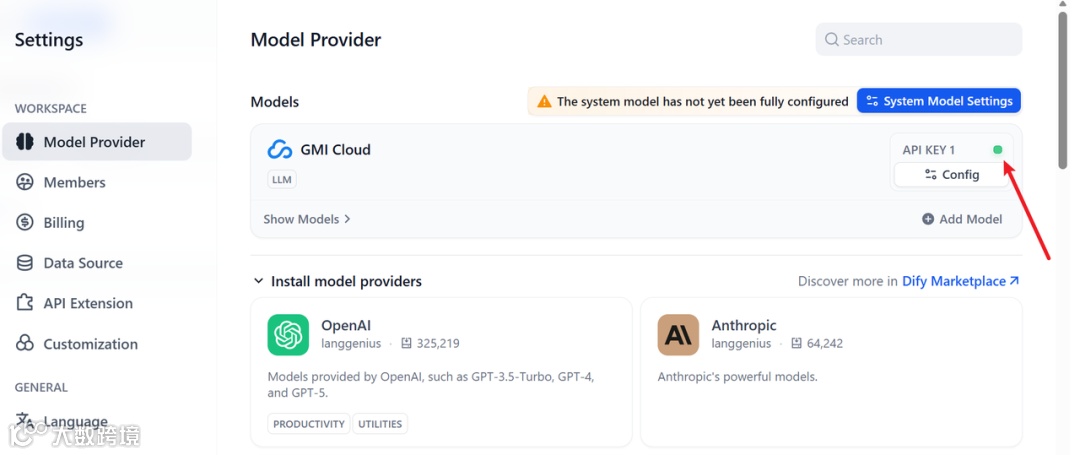Click Add Model button
This screenshot has height=455, width=1080.
point(962,219)
